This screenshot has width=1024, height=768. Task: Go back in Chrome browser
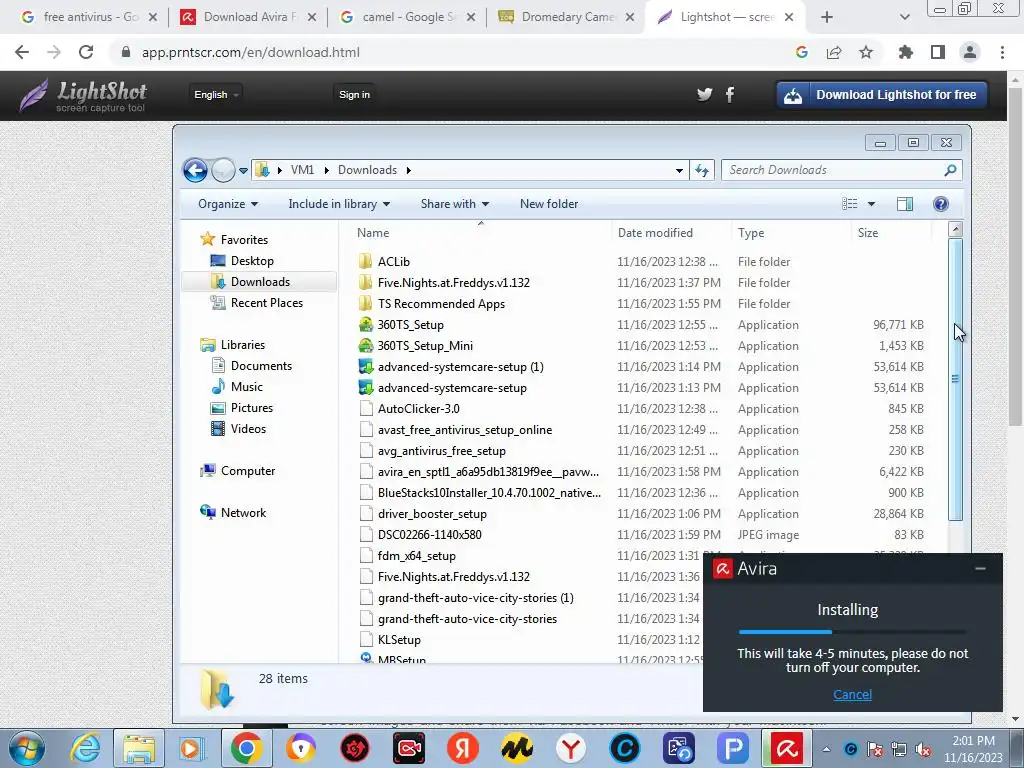(22, 52)
